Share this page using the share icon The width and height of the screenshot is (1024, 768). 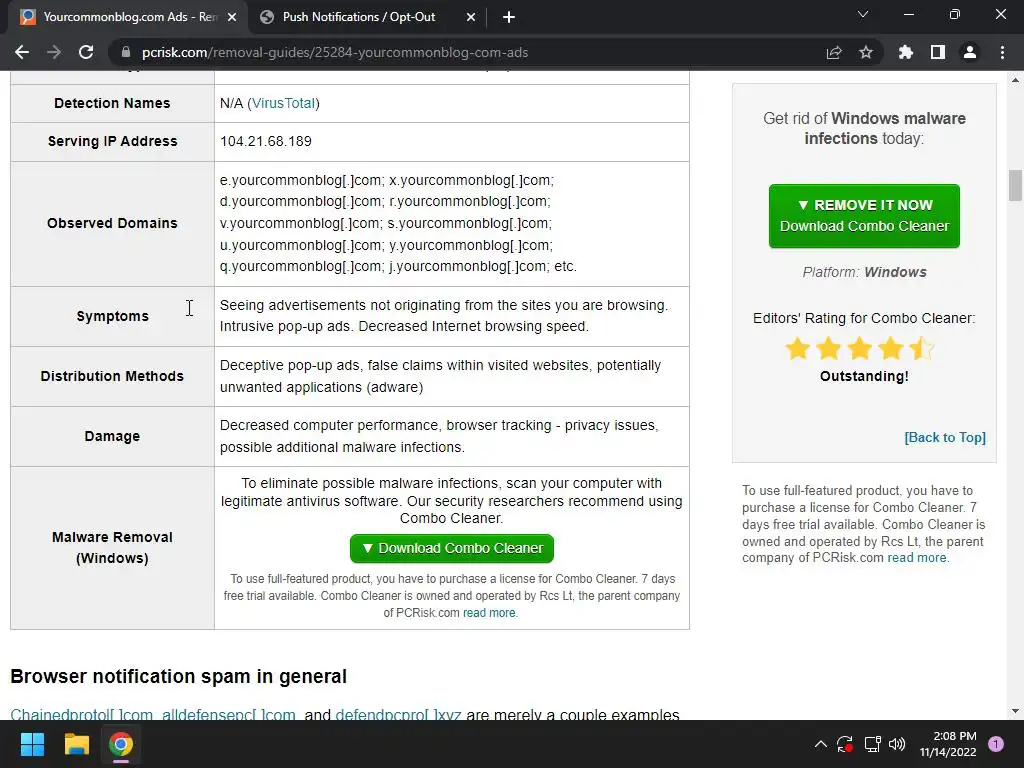[834, 52]
